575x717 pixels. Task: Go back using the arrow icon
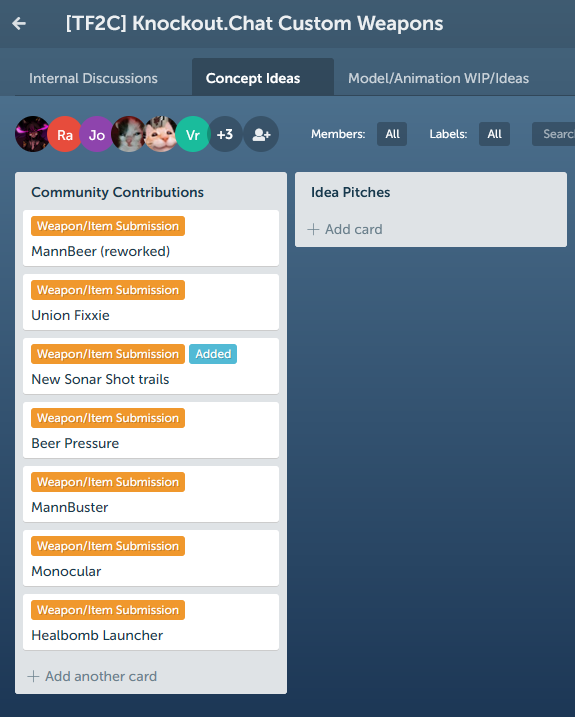(x=19, y=23)
